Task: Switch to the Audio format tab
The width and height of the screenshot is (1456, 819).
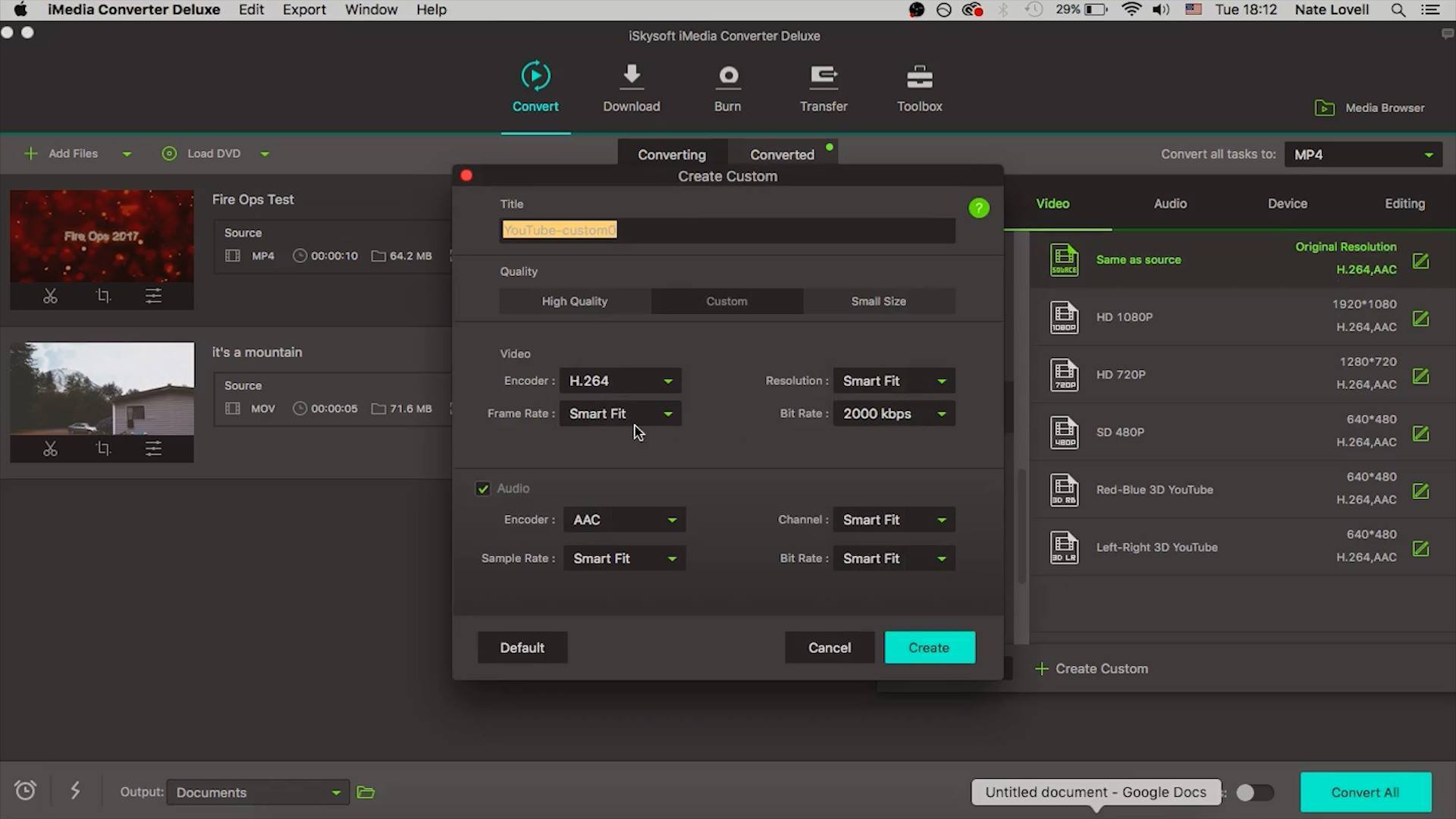Action: [1170, 203]
